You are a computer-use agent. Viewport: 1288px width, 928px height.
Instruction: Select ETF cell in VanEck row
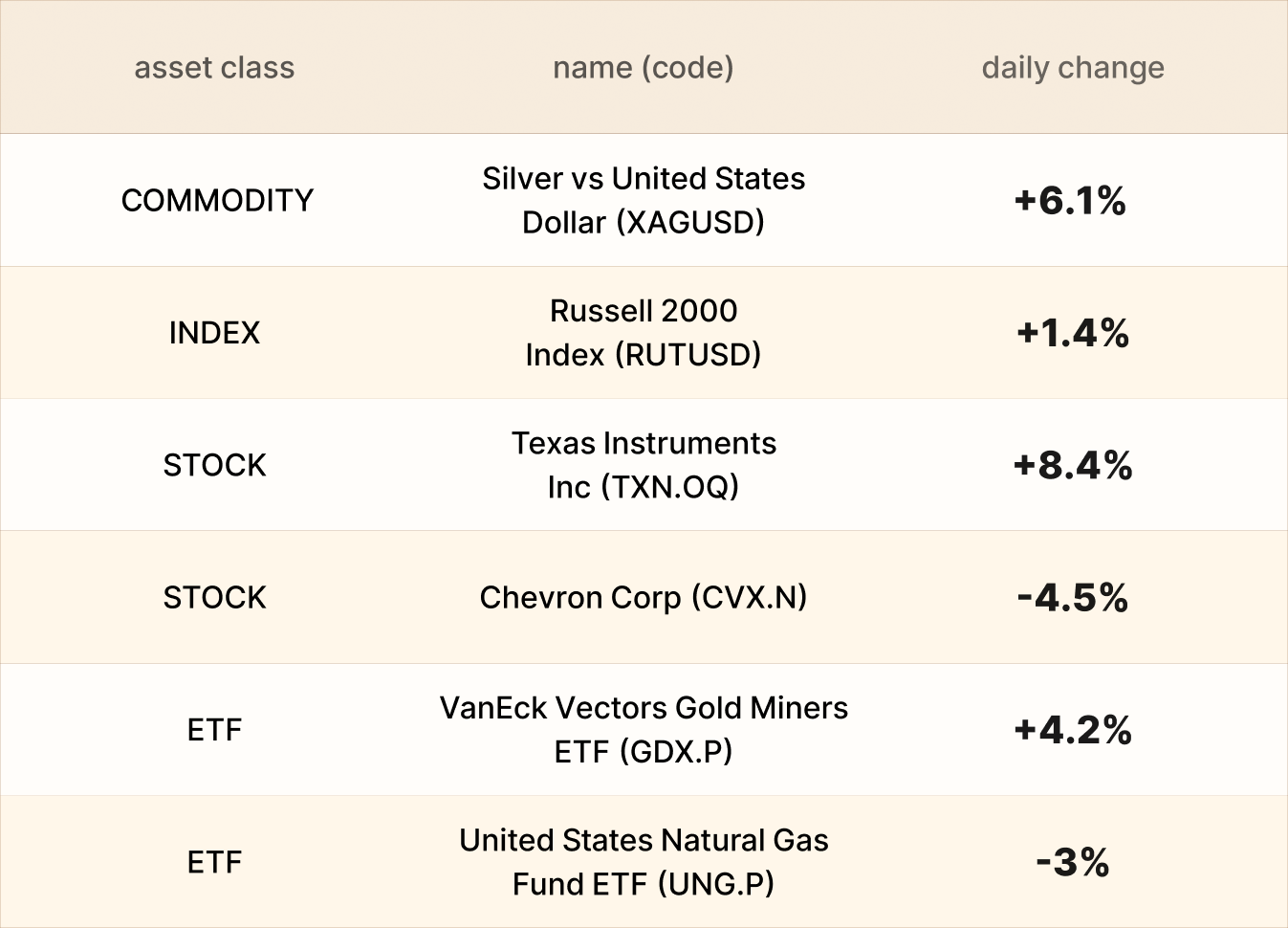point(214,730)
